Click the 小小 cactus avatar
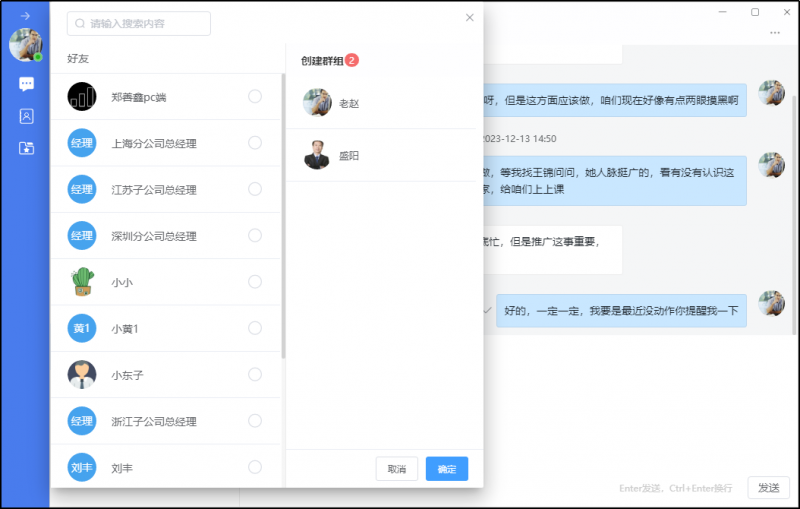The image size is (800, 509). (x=82, y=282)
